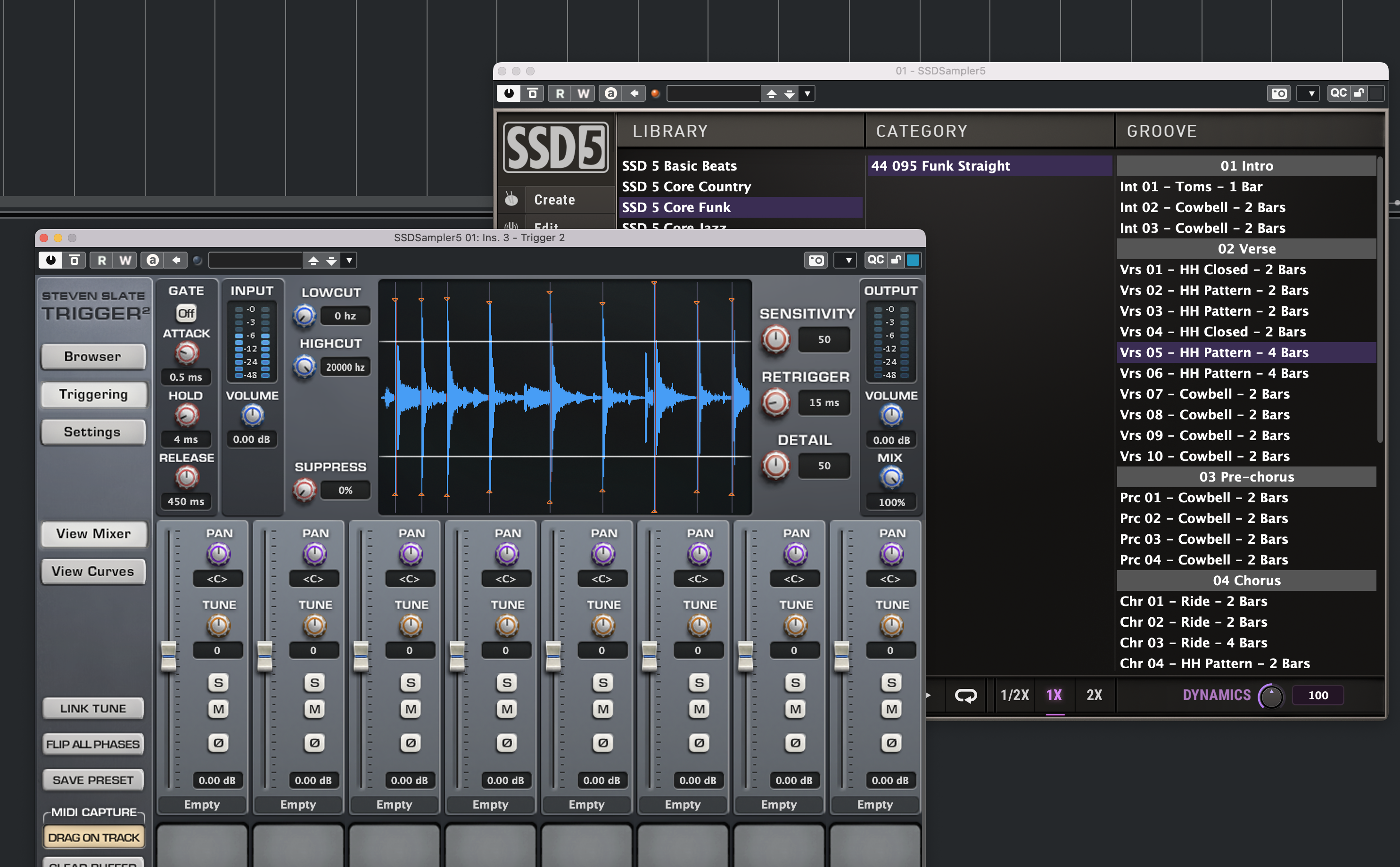The width and height of the screenshot is (1400, 867).
Task: Click the Trigger preset name field
Action: tap(255, 260)
